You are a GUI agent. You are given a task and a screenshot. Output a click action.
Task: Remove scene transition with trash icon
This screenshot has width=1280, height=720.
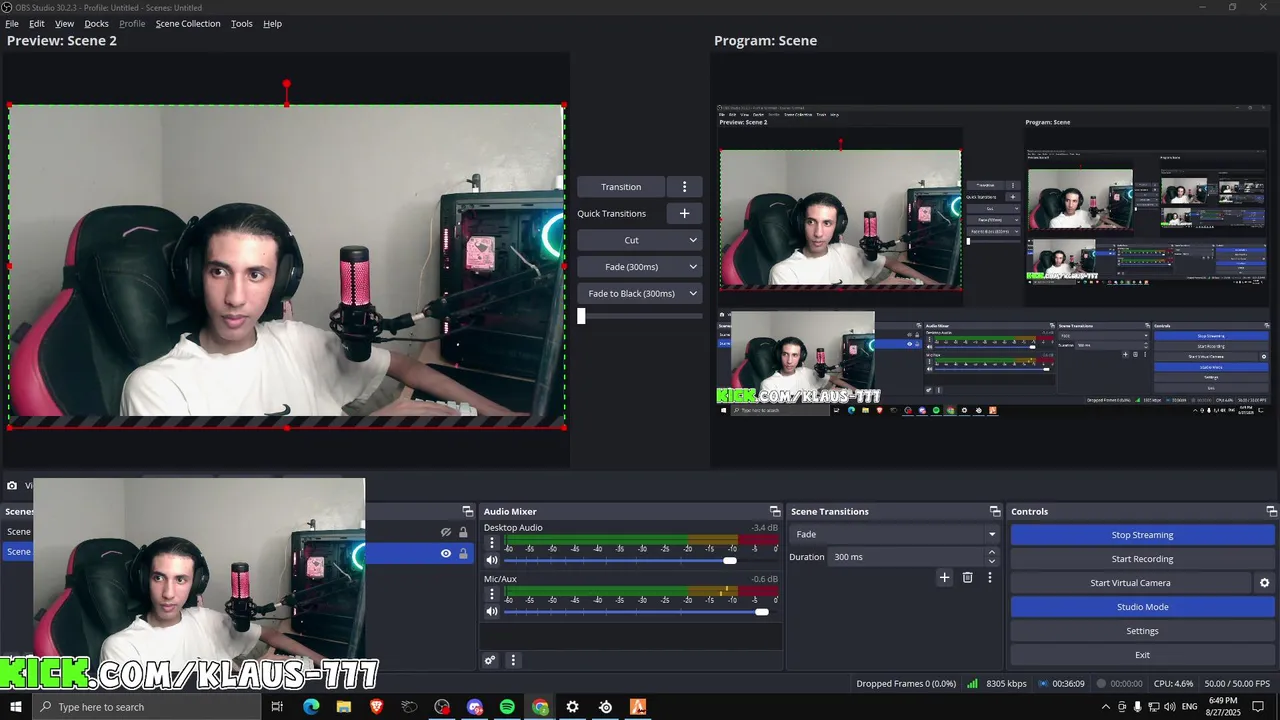tap(967, 577)
